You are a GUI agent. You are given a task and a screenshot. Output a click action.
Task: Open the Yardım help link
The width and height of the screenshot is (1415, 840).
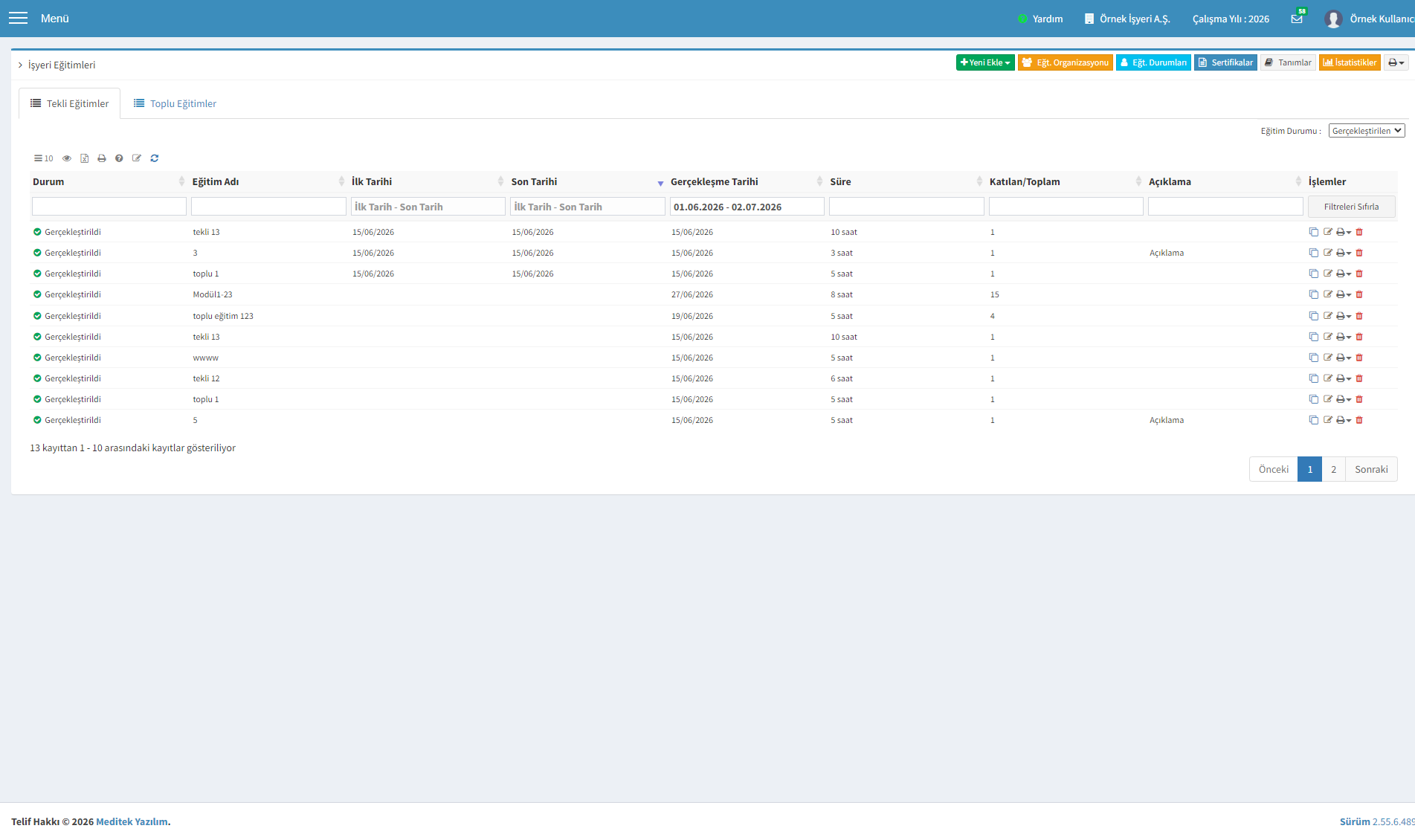1040,19
